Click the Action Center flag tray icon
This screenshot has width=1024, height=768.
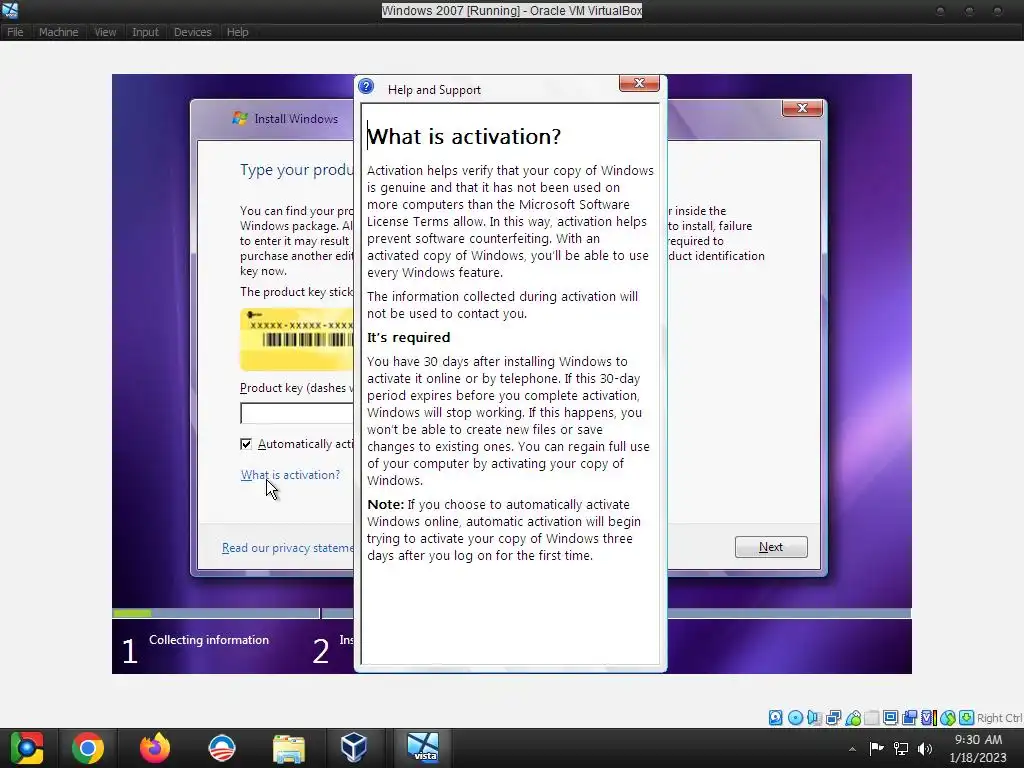(x=876, y=748)
